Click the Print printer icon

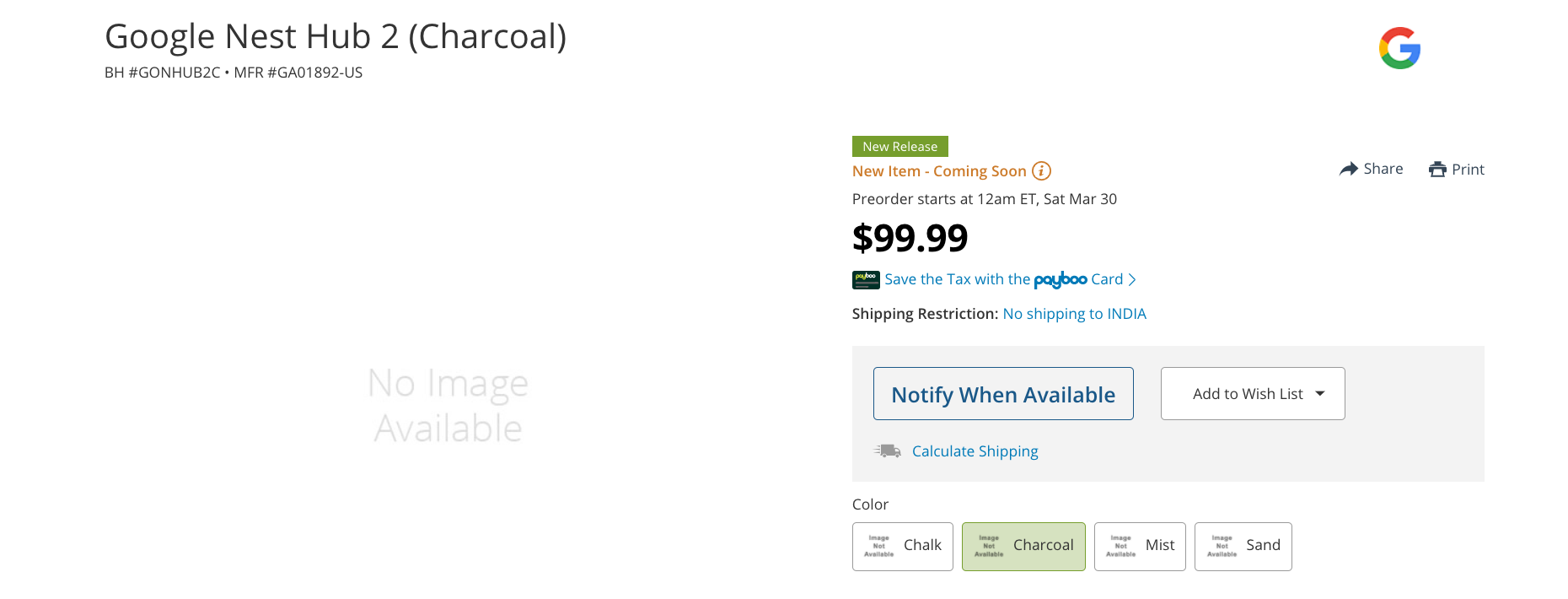pyautogui.click(x=1437, y=170)
